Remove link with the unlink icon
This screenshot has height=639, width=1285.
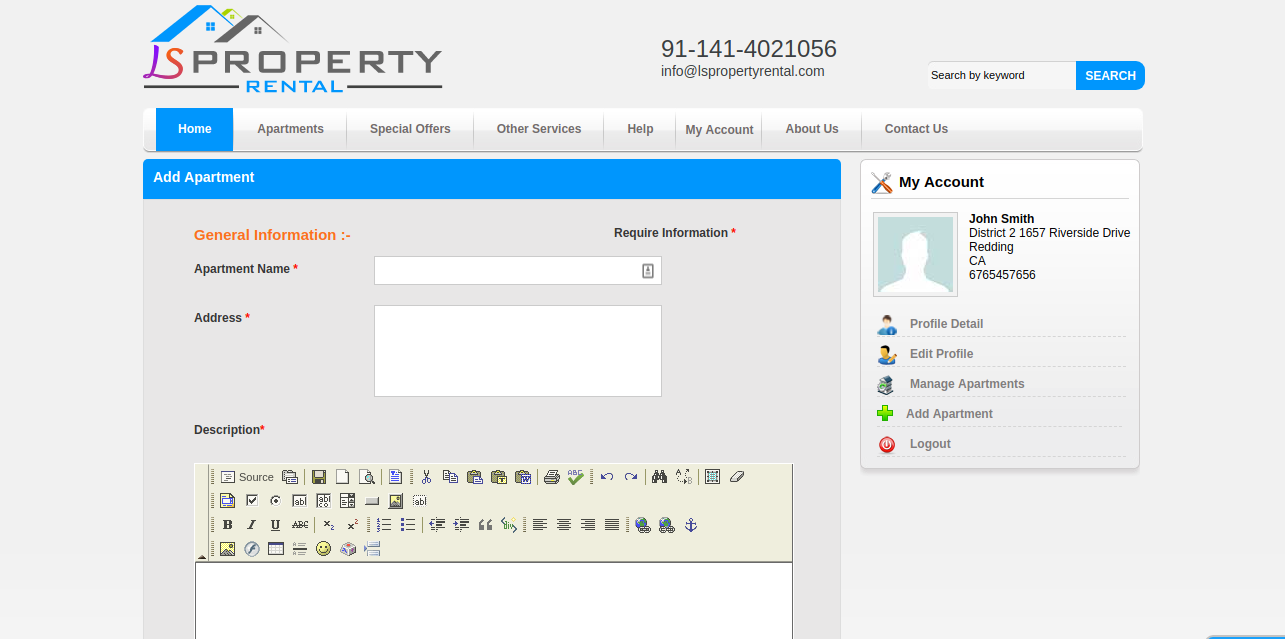666,525
